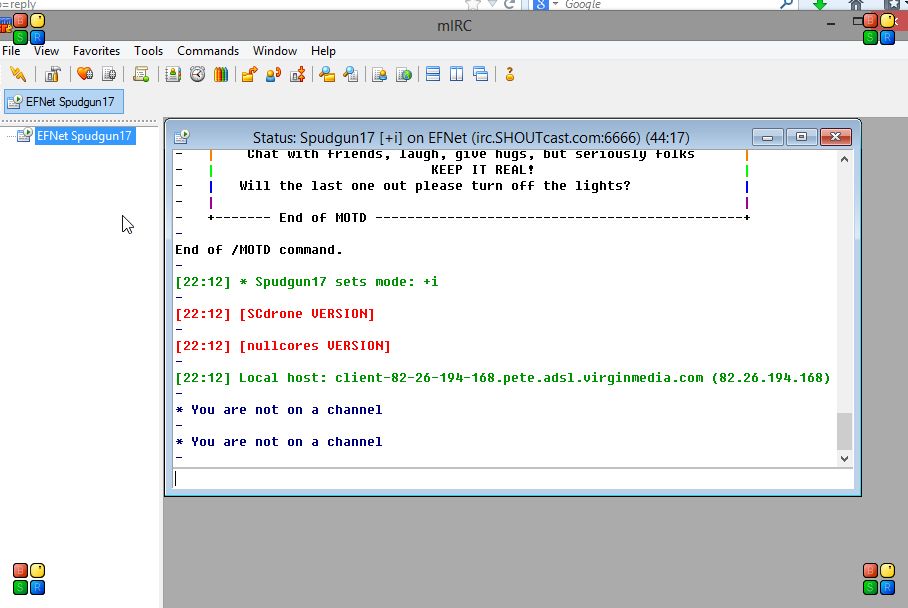Image resolution: width=908 pixels, height=608 pixels.
Task: Click the Status window title bar icon
Action: [182, 137]
